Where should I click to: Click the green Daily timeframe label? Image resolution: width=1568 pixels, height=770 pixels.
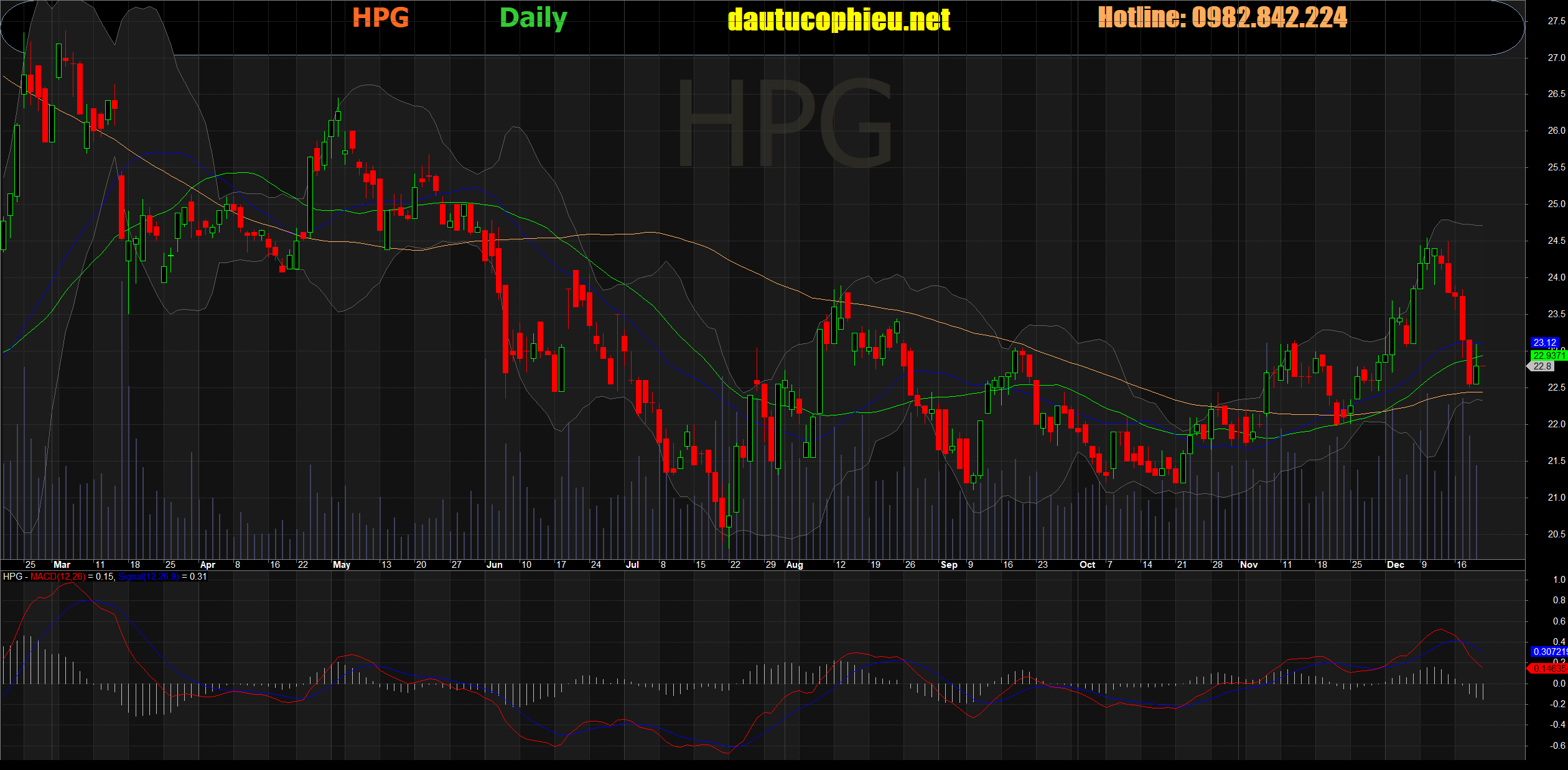pos(533,18)
